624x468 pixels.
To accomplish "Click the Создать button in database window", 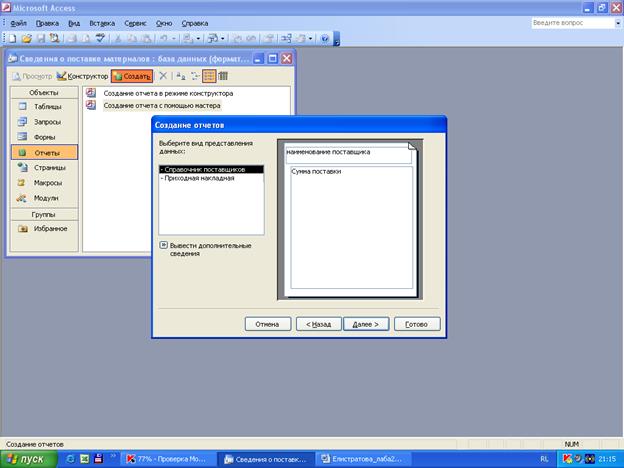I will (132, 76).
